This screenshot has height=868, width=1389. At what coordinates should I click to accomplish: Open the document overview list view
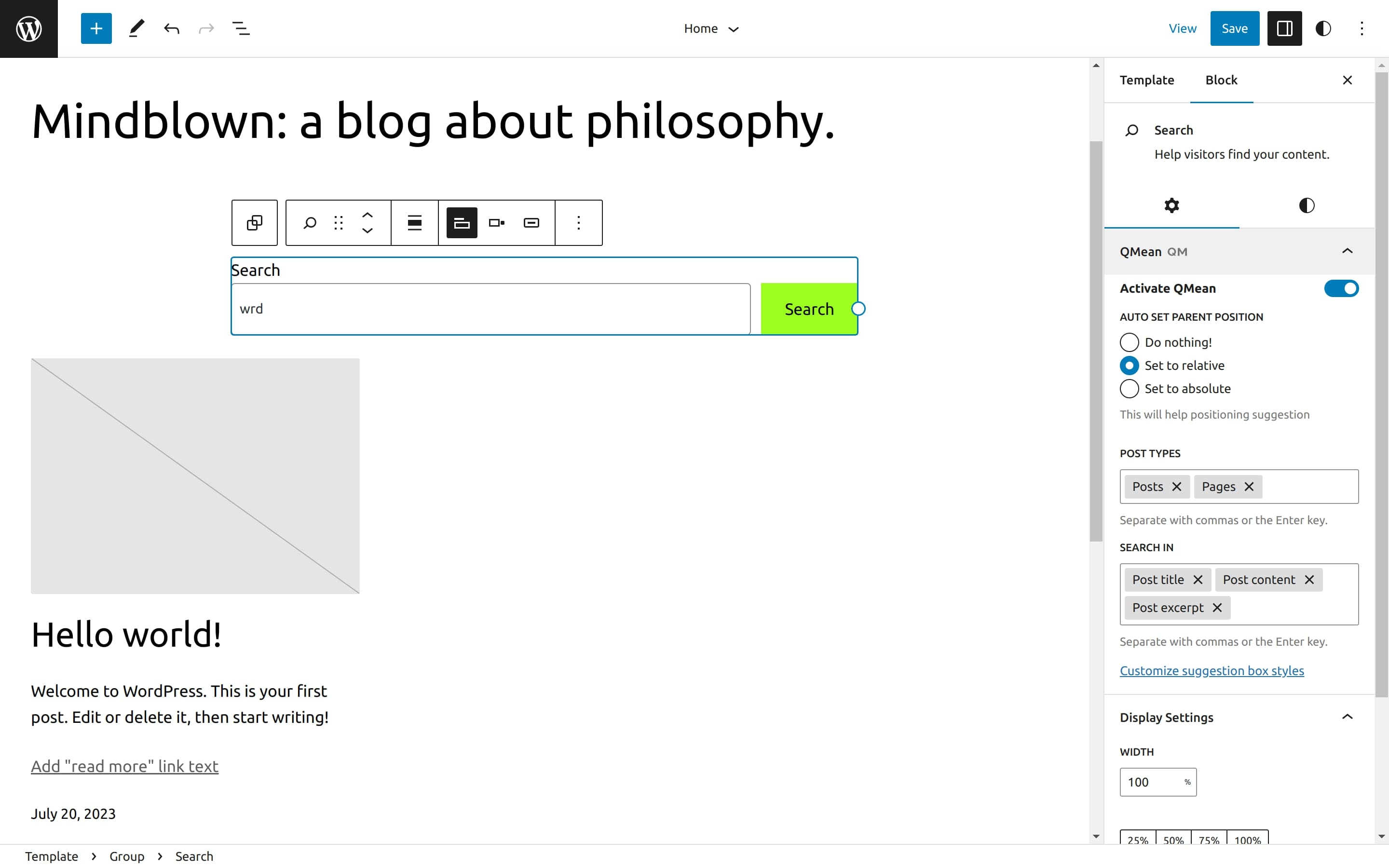pyautogui.click(x=241, y=28)
